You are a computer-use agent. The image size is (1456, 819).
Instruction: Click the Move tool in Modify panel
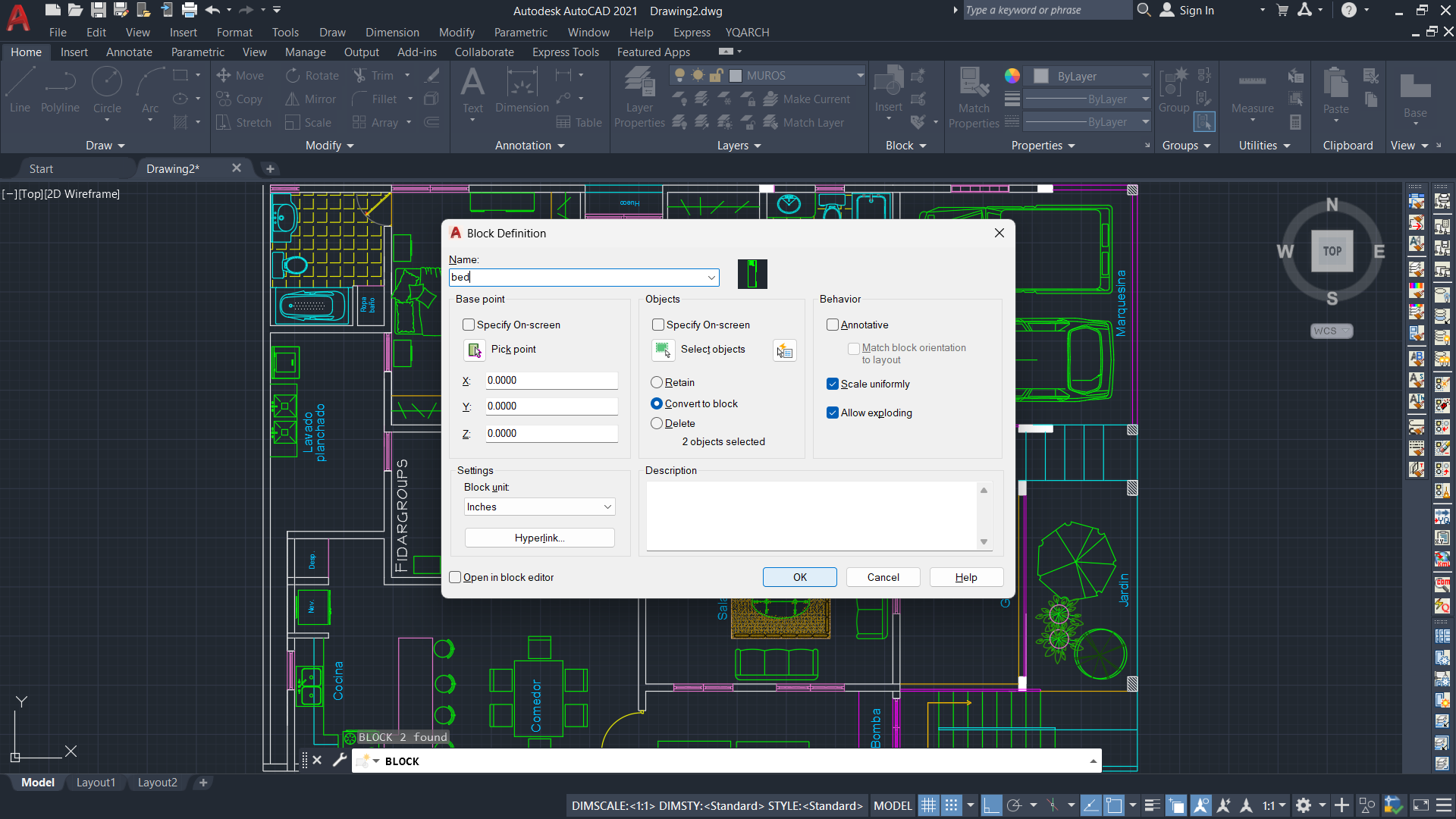tap(240, 76)
